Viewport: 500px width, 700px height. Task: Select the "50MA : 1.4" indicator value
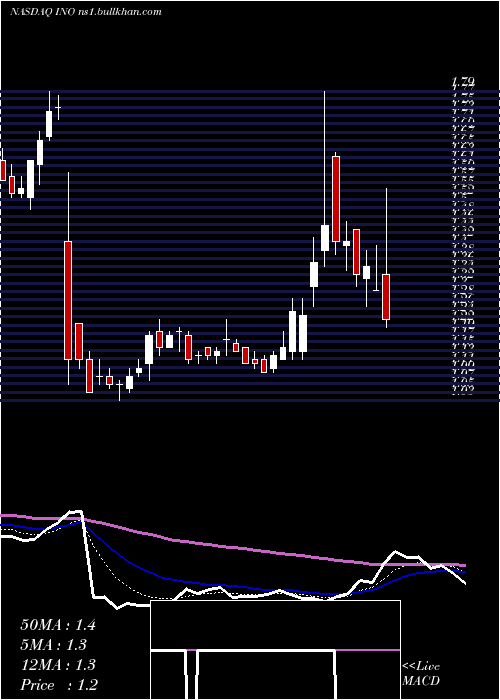(x=58, y=625)
